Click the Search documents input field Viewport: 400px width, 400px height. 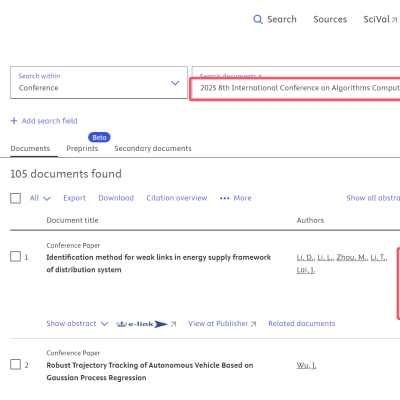(x=296, y=88)
